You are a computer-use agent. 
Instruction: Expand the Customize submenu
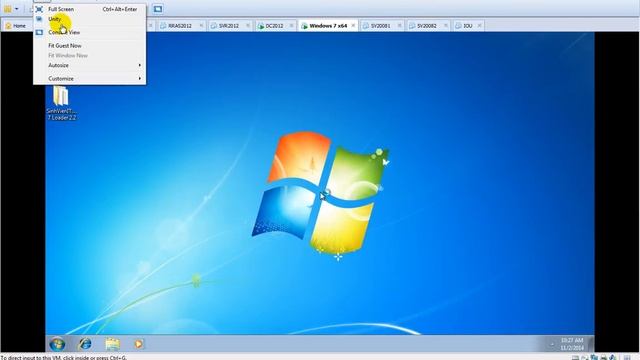tap(89, 78)
